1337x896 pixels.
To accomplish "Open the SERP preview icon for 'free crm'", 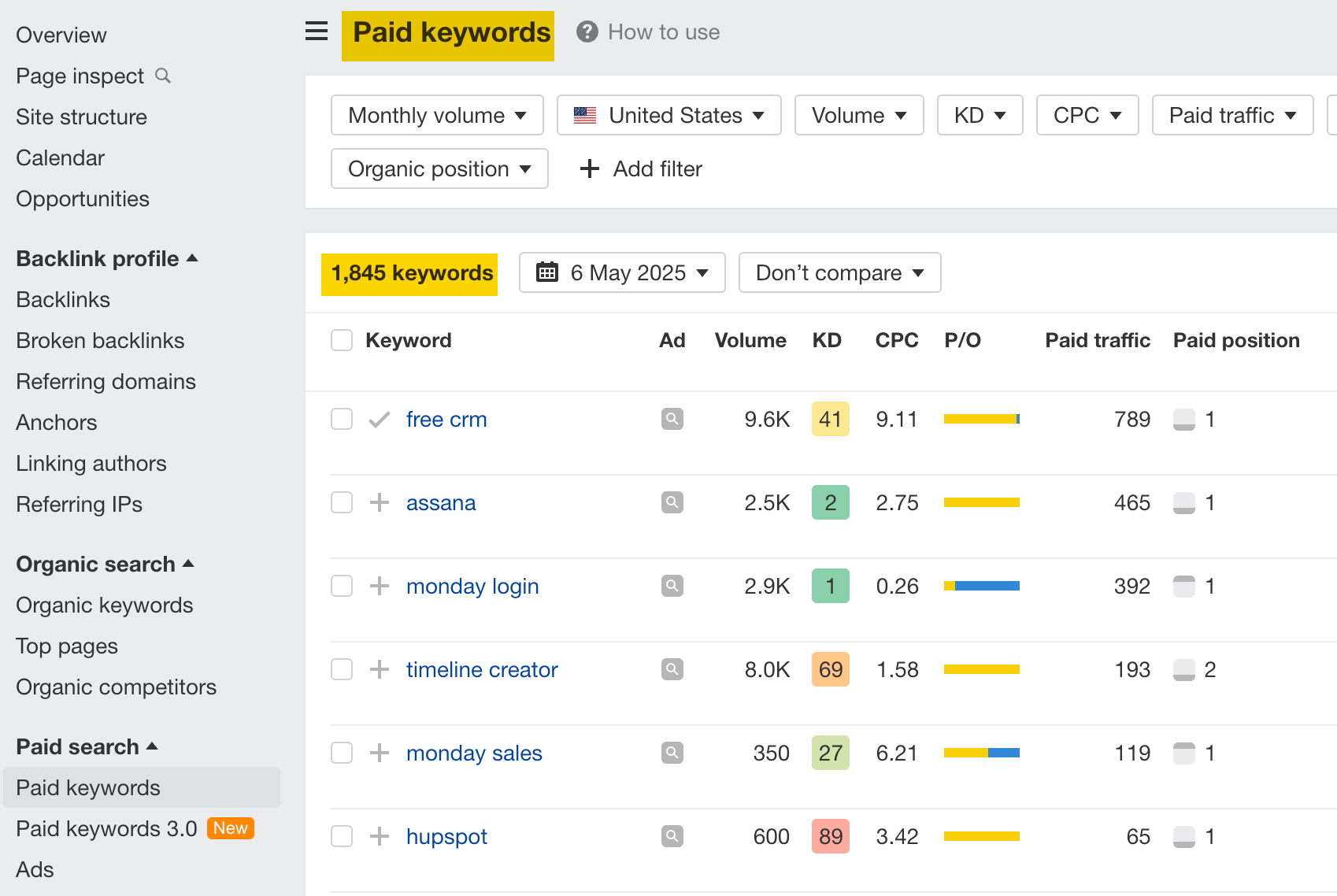I will pyautogui.click(x=672, y=419).
